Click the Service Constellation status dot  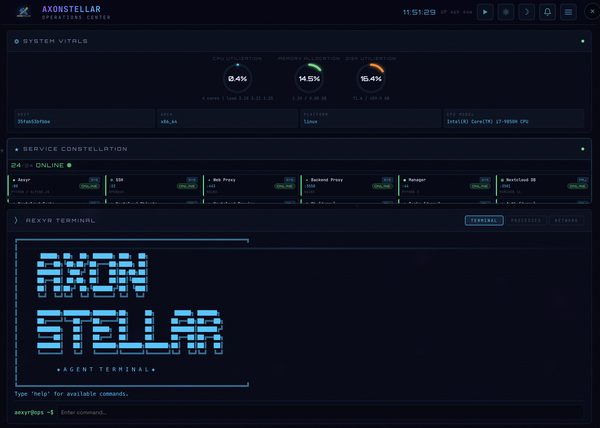[x=582, y=149]
